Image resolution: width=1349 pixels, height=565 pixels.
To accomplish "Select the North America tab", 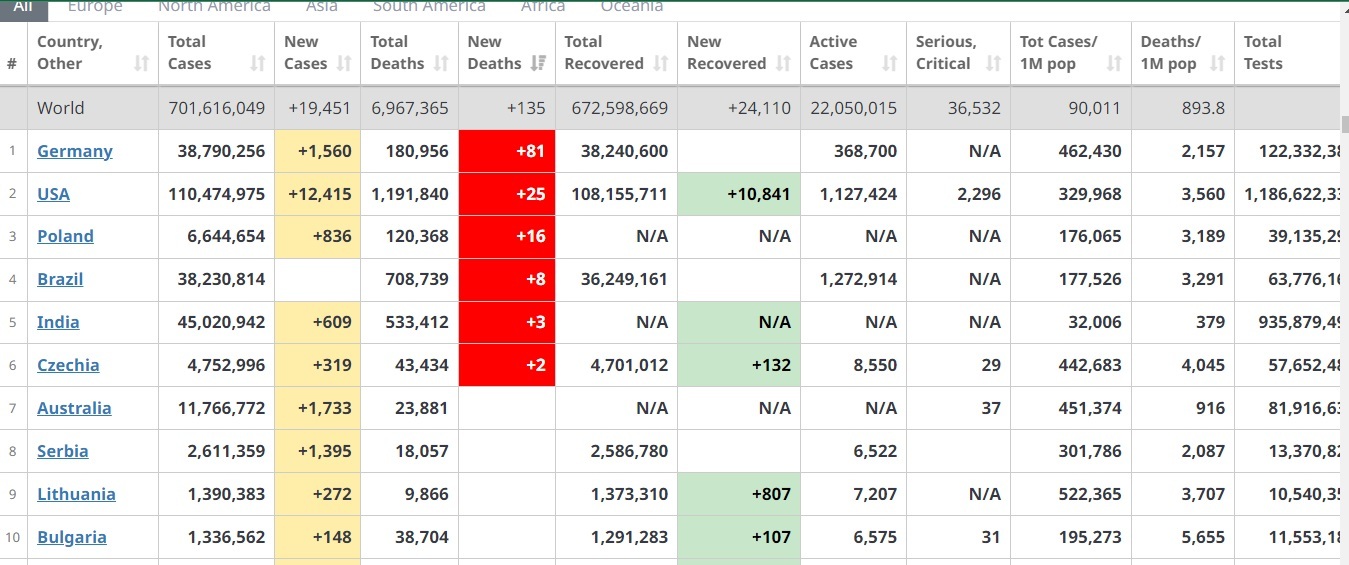I will click(214, 7).
